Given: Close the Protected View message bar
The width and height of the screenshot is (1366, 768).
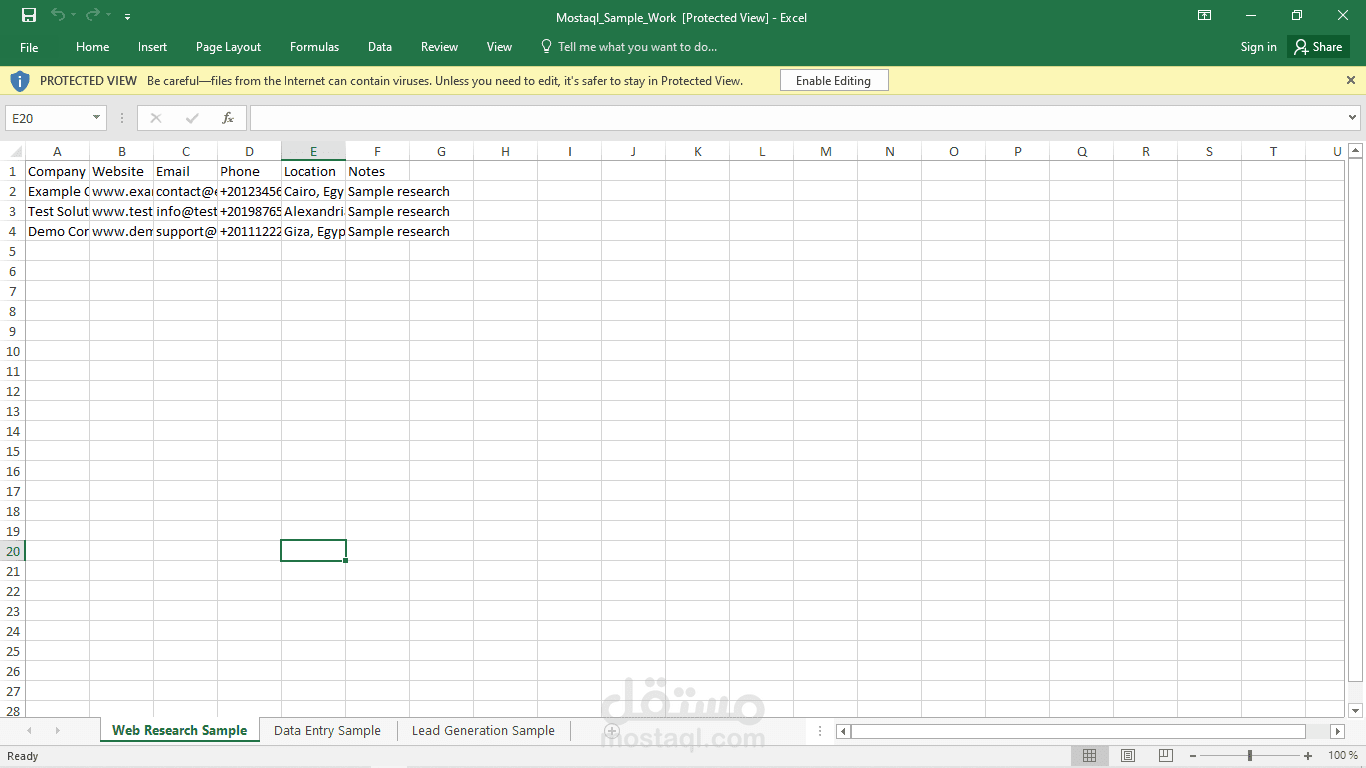Looking at the screenshot, I should tap(1351, 80).
